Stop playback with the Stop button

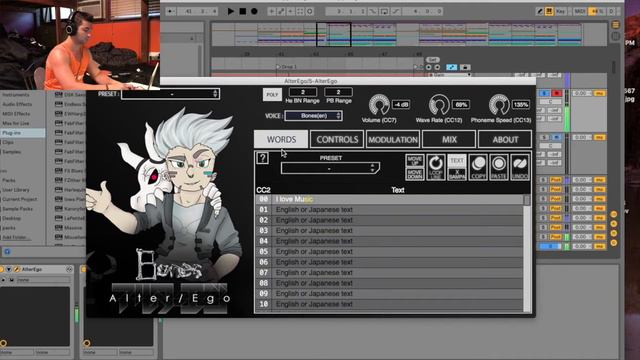coord(242,11)
